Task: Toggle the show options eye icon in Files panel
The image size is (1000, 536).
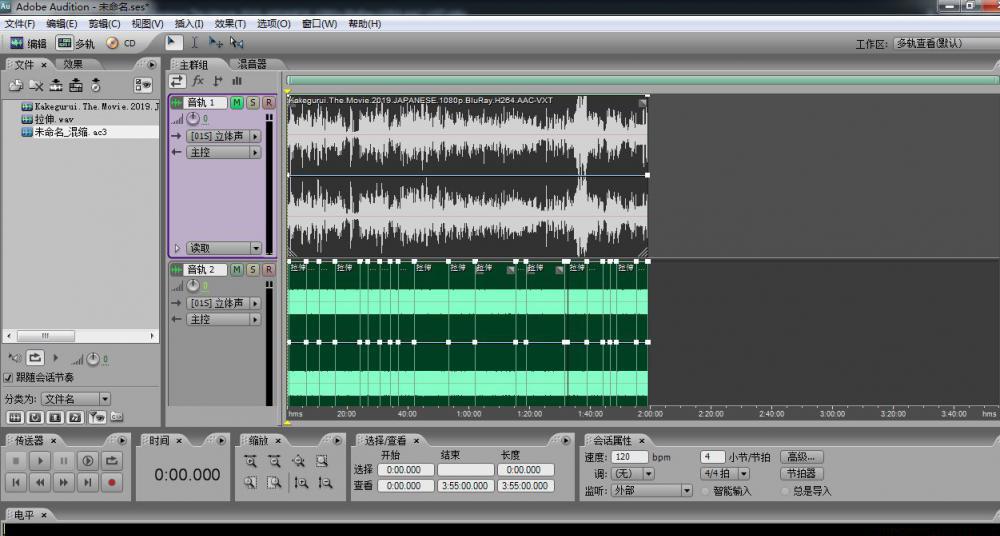Action: [143, 85]
